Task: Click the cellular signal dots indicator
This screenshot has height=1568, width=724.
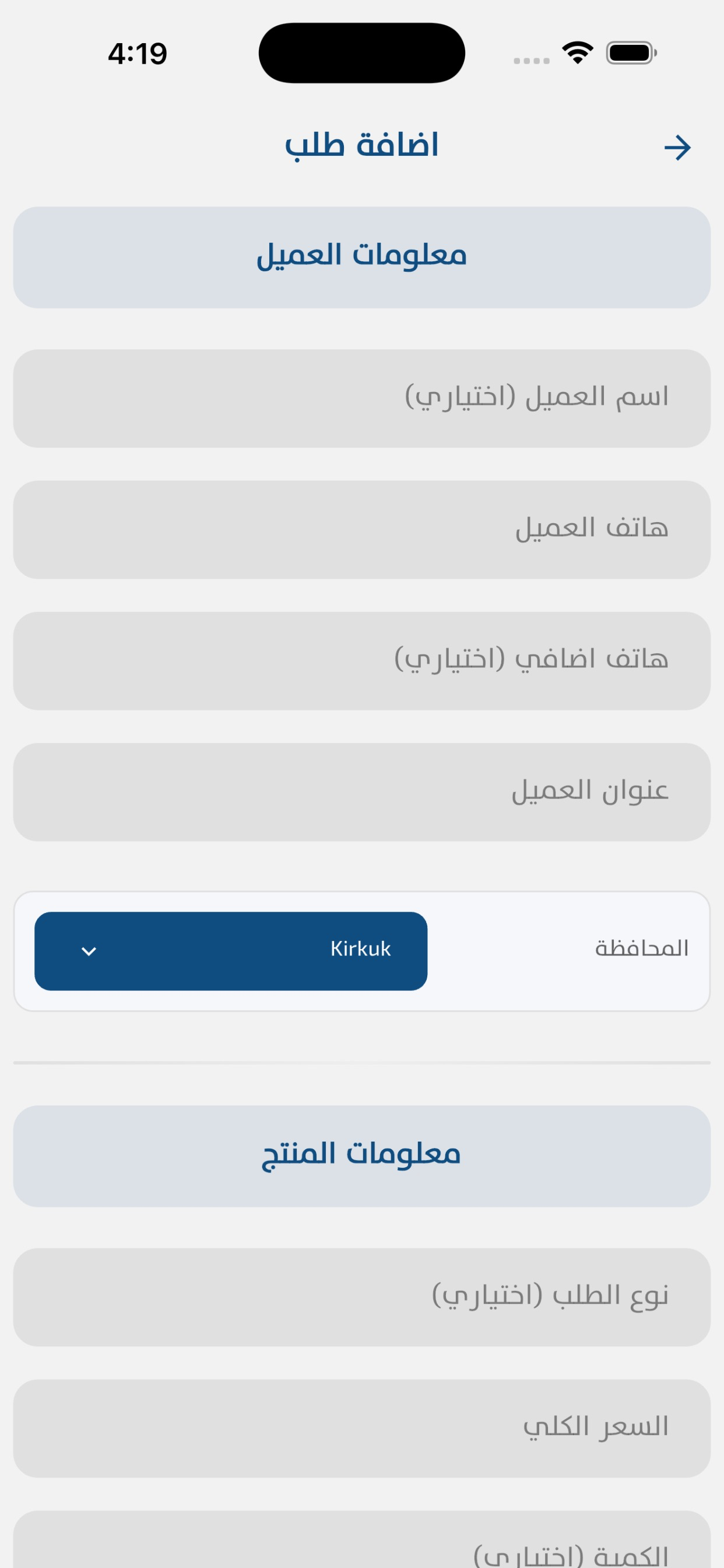Action: (x=531, y=60)
